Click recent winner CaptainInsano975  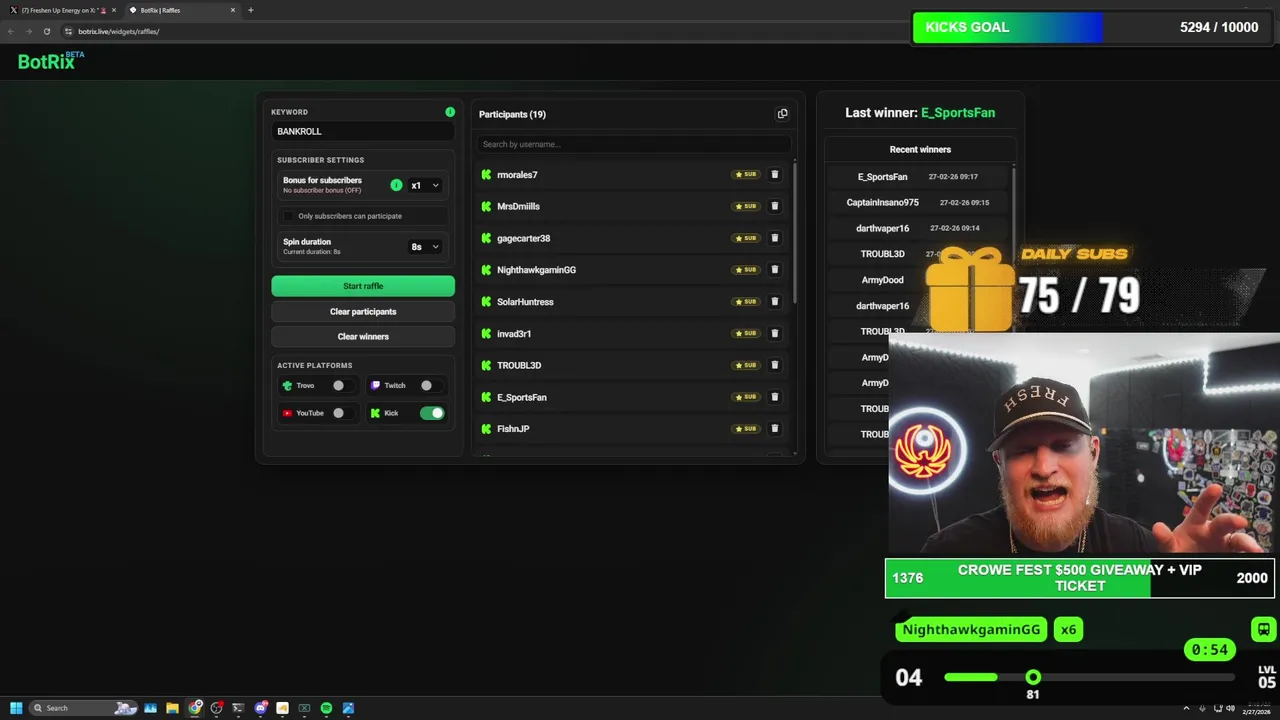point(882,202)
